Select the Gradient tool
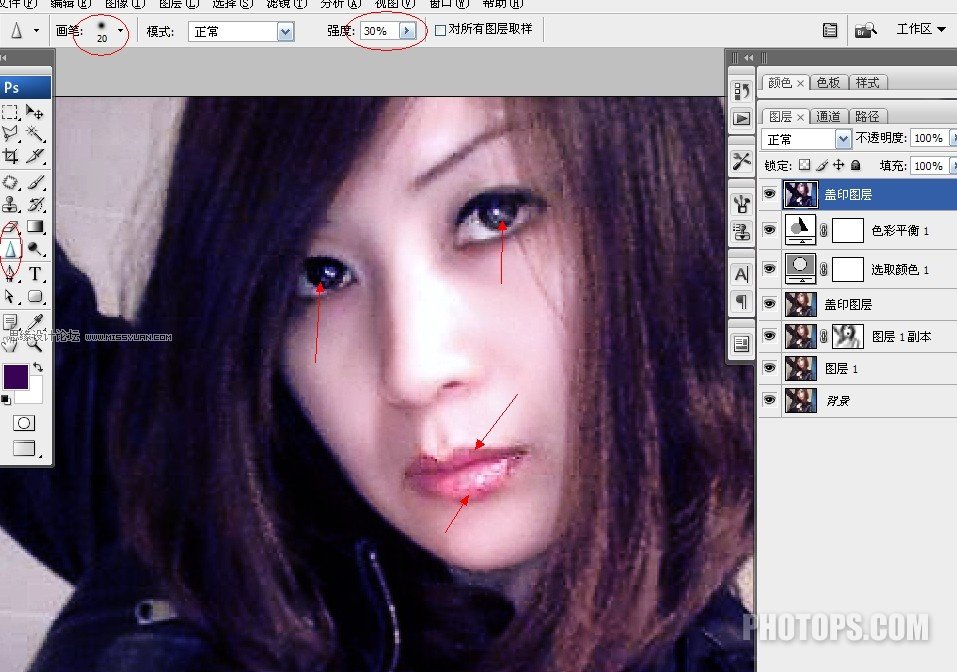 [x=35, y=227]
